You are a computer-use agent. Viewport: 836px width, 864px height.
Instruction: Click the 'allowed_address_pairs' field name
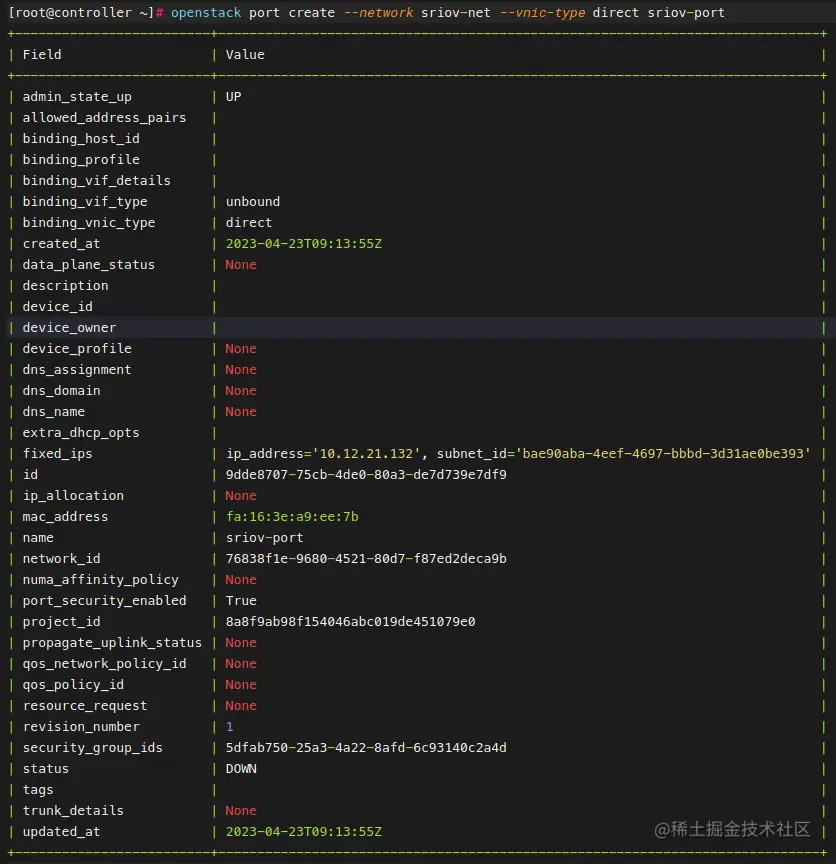tap(104, 118)
